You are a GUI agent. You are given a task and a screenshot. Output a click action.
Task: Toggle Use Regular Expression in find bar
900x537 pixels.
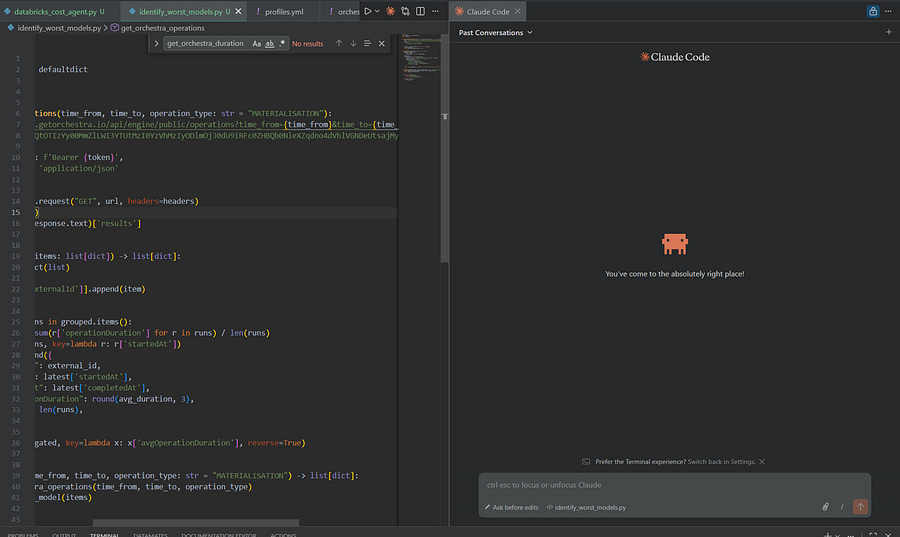click(x=282, y=44)
